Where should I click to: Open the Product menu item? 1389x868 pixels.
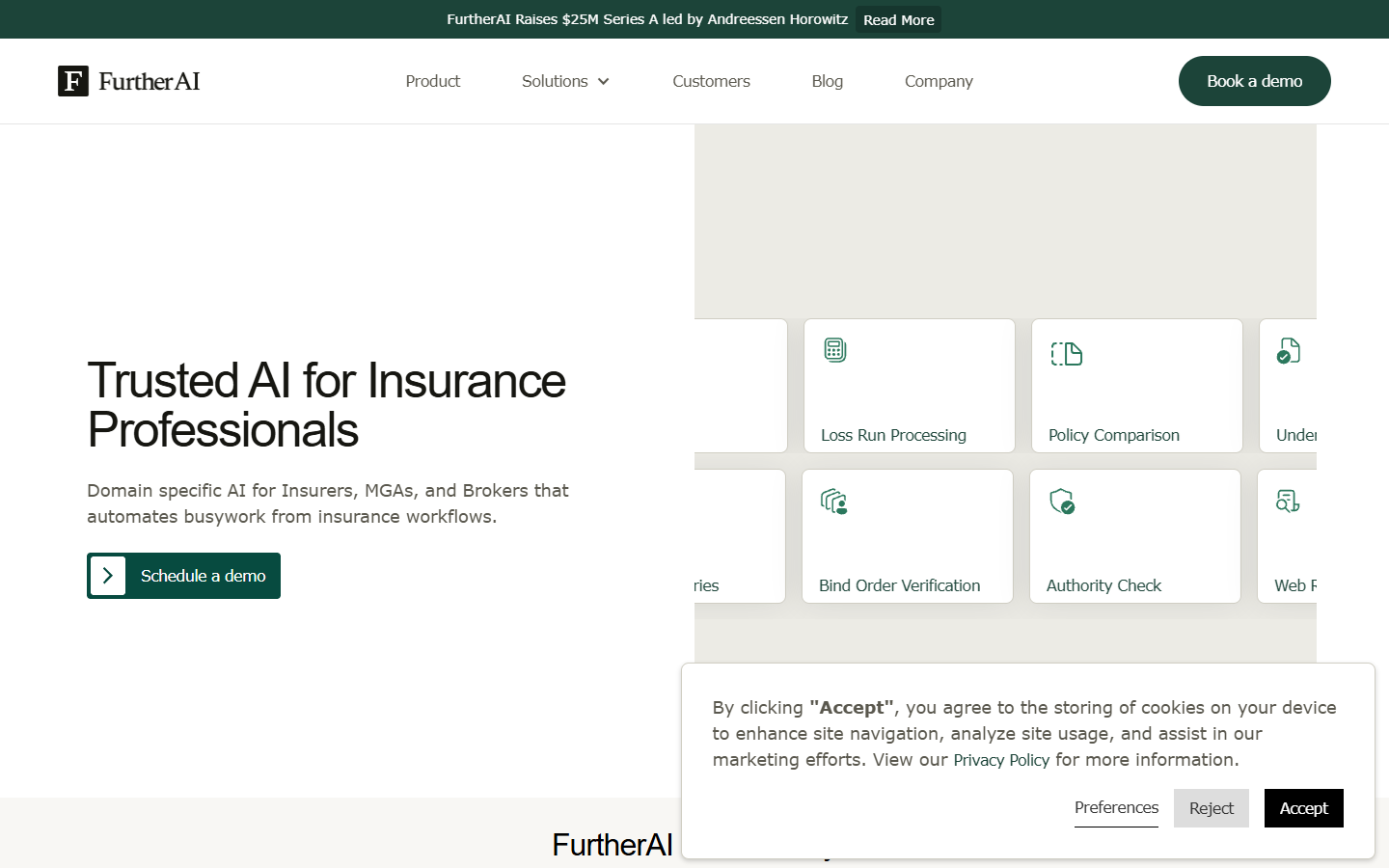433,81
